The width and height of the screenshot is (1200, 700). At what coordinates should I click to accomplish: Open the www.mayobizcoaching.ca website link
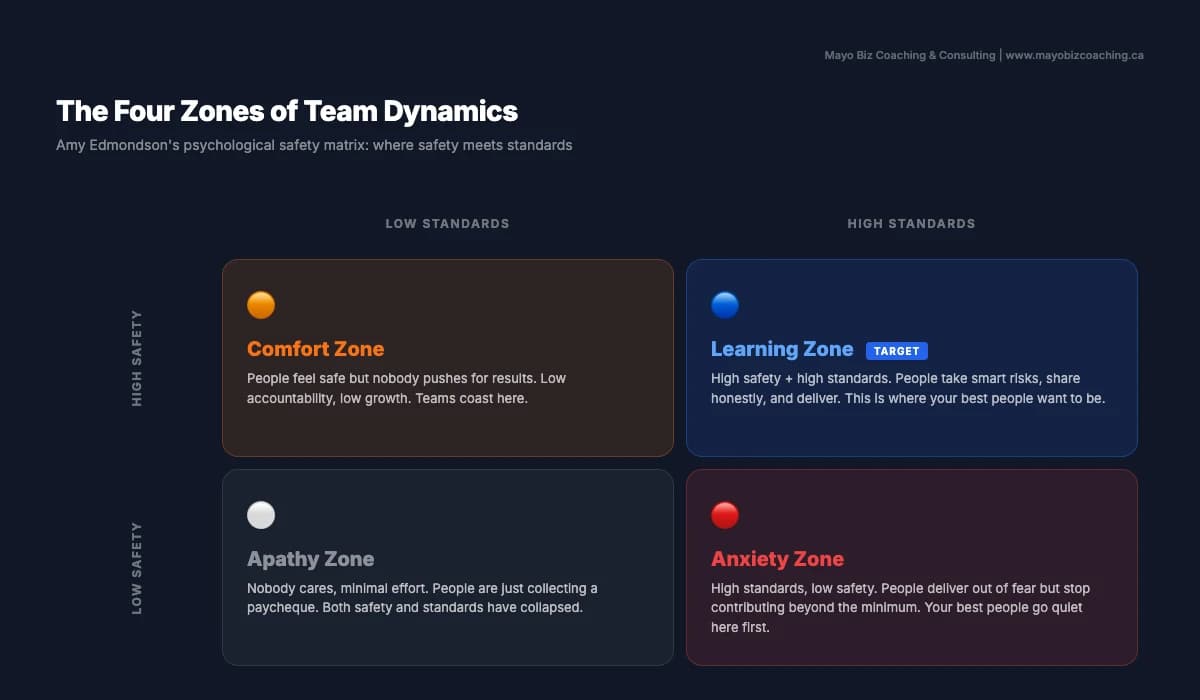(1074, 55)
